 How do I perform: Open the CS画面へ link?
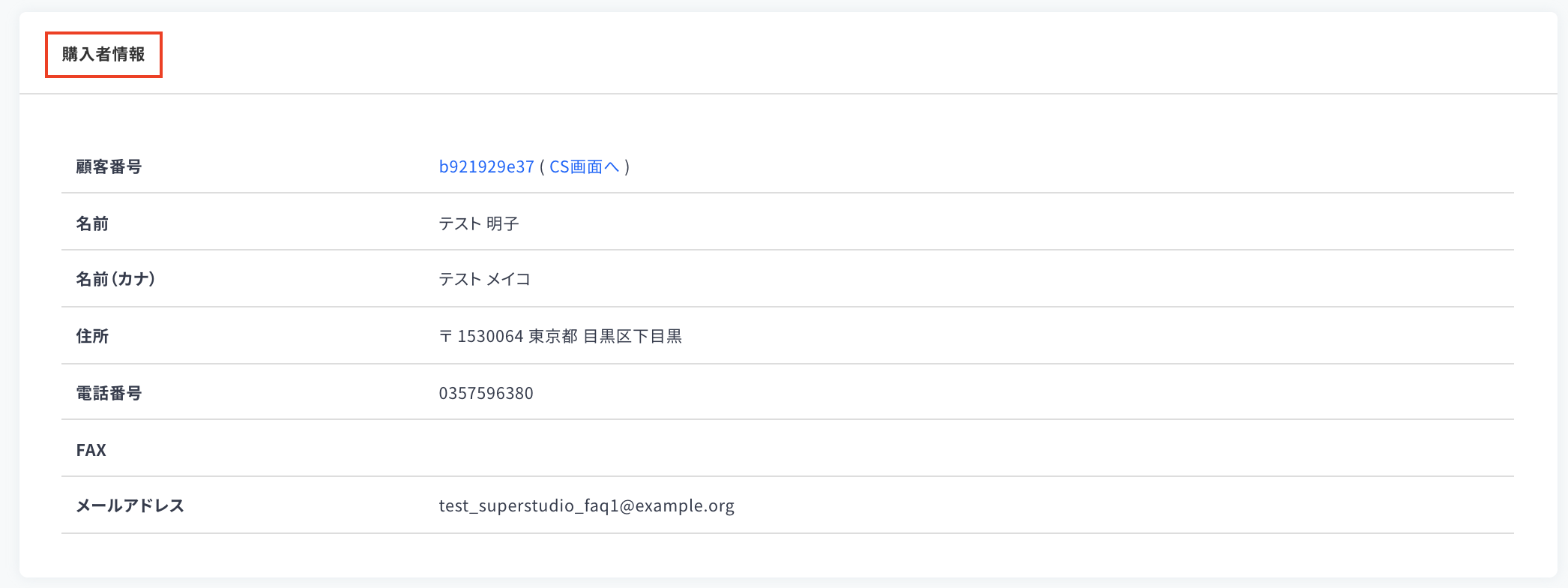tap(584, 166)
